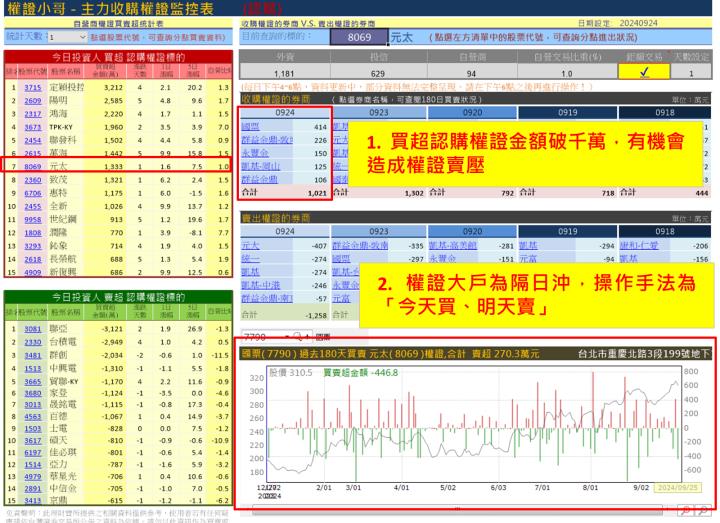Toggle the yellow checkmark exclusion cell
Viewport: 720px width, 523px height.
(644, 72)
